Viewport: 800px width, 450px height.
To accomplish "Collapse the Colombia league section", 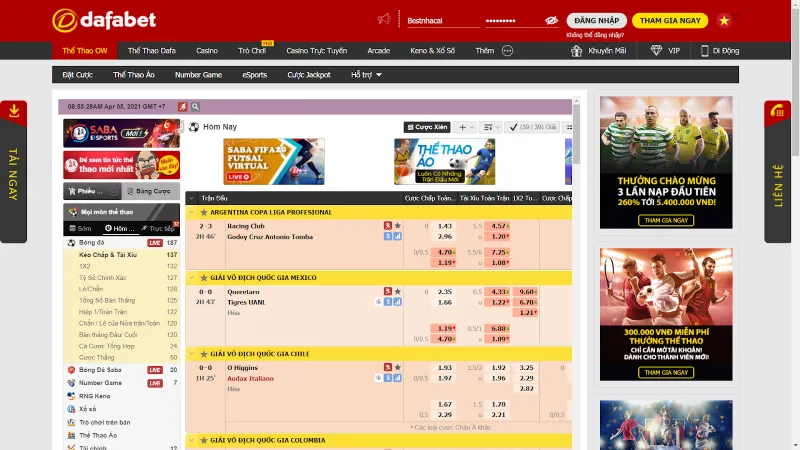I will [x=191, y=440].
